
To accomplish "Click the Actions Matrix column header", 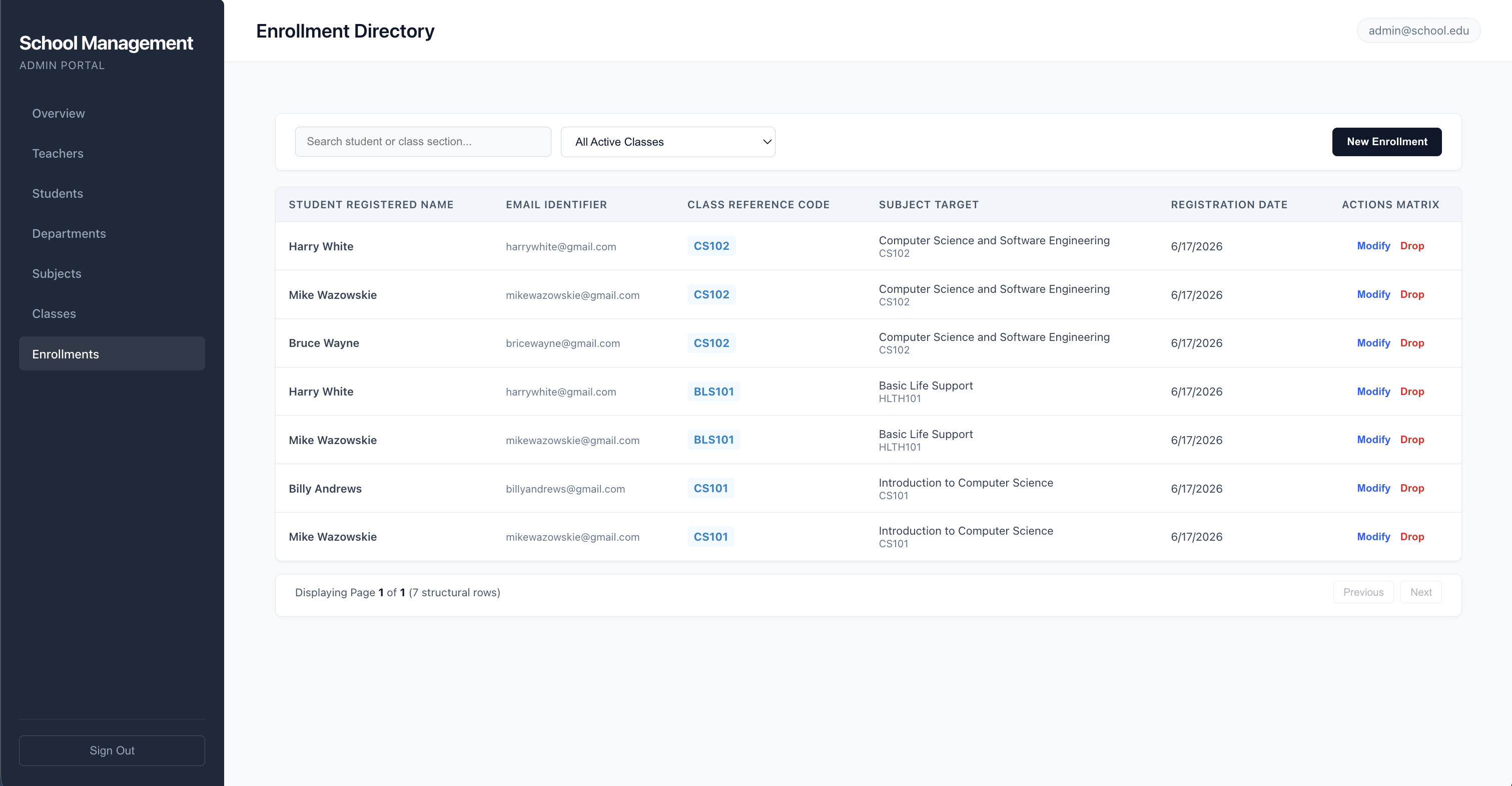I will coord(1390,204).
